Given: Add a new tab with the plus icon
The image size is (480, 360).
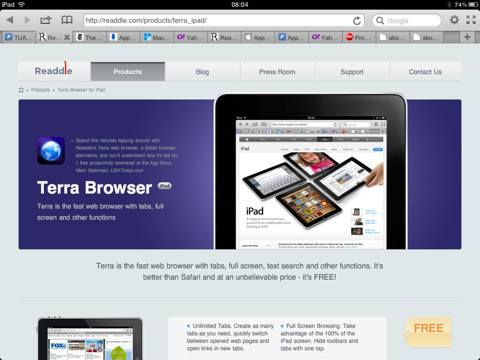Looking at the screenshot, I should [x=467, y=37].
